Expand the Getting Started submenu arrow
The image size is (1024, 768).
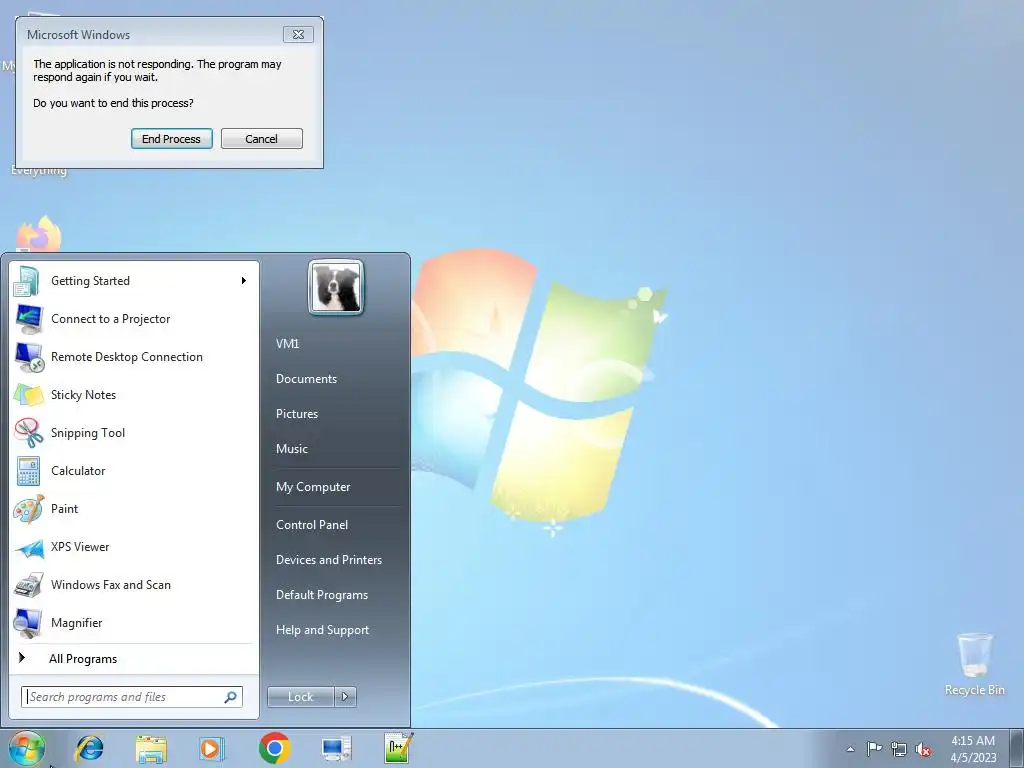[x=244, y=281]
